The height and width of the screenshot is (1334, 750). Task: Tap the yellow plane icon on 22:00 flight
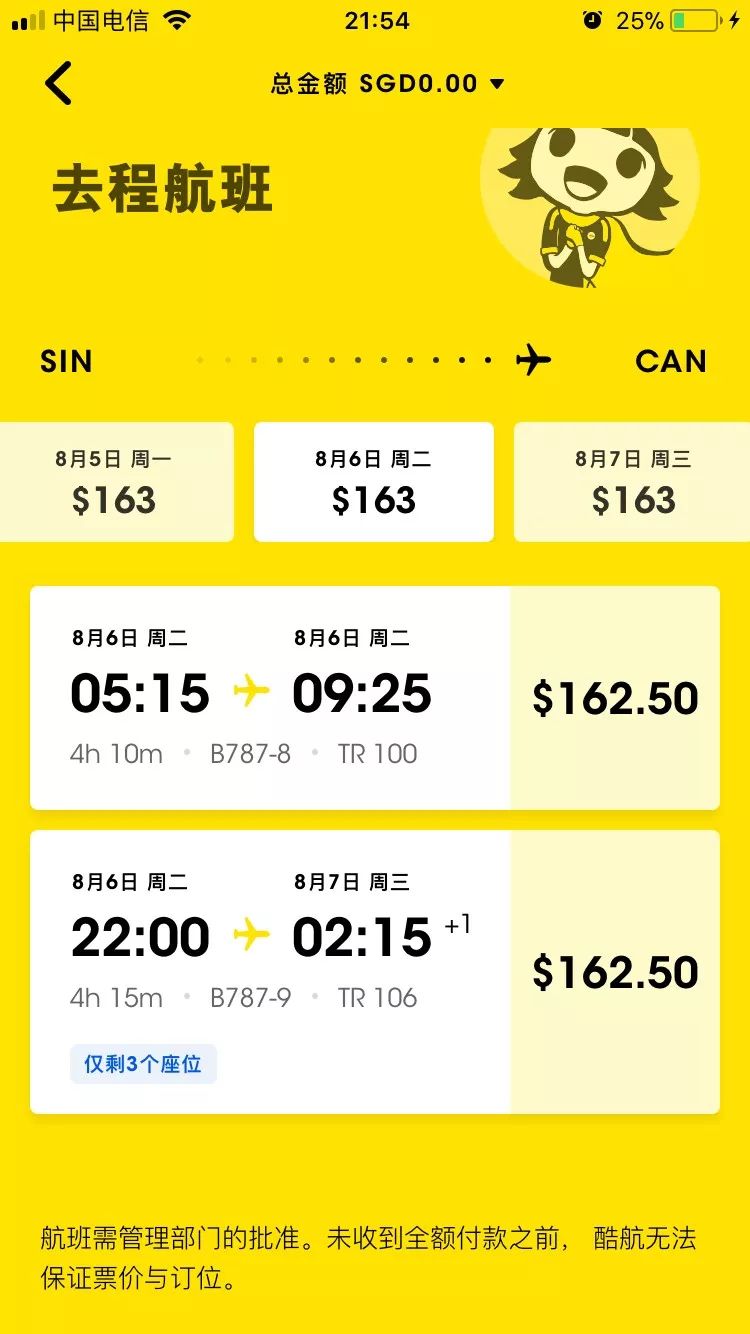pos(251,935)
